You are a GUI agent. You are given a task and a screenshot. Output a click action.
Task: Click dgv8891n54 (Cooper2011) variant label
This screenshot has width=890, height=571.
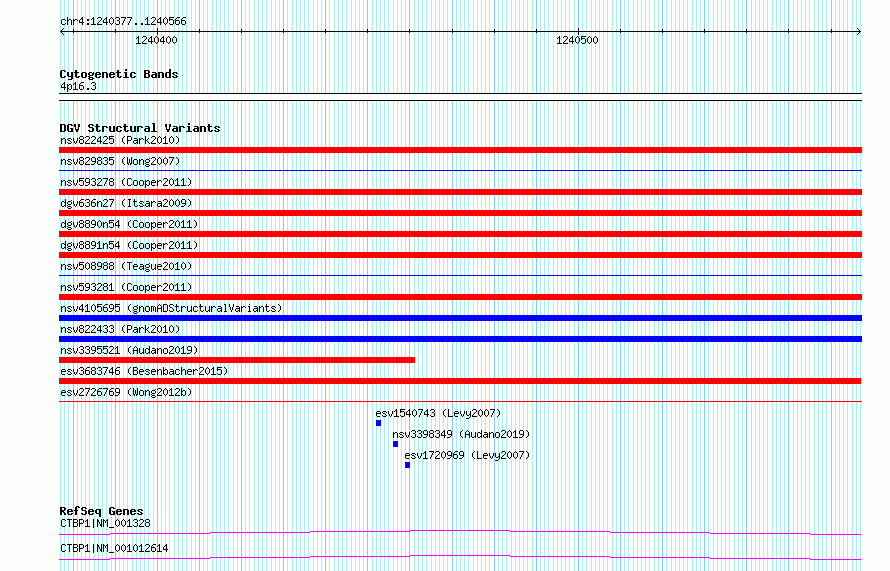coord(129,245)
